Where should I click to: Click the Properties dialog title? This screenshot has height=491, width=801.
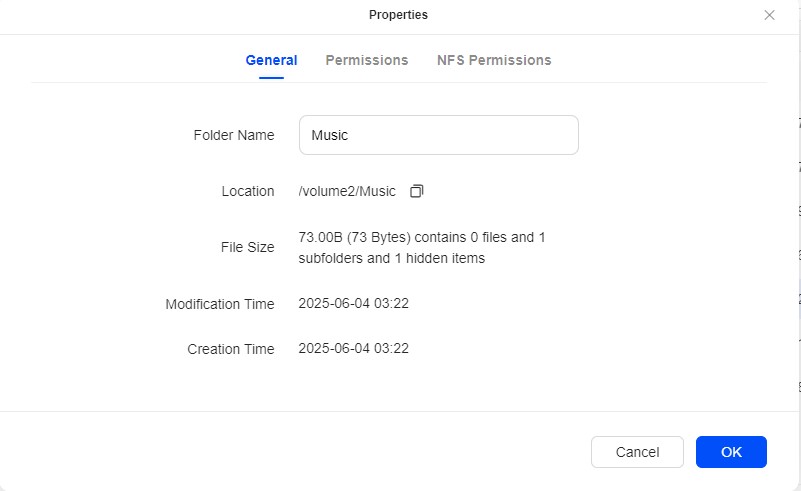click(x=398, y=15)
